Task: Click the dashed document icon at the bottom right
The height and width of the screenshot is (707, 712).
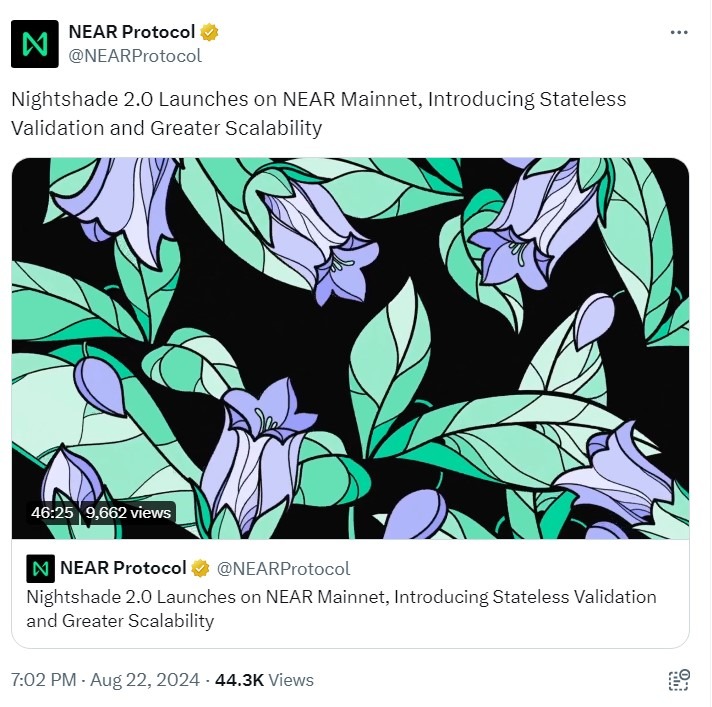Action: pos(679,680)
